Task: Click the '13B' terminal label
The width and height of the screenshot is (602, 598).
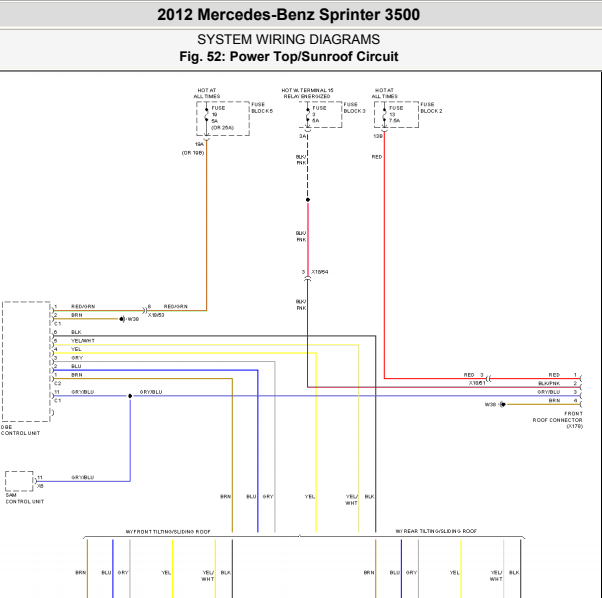Action: coord(378,136)
